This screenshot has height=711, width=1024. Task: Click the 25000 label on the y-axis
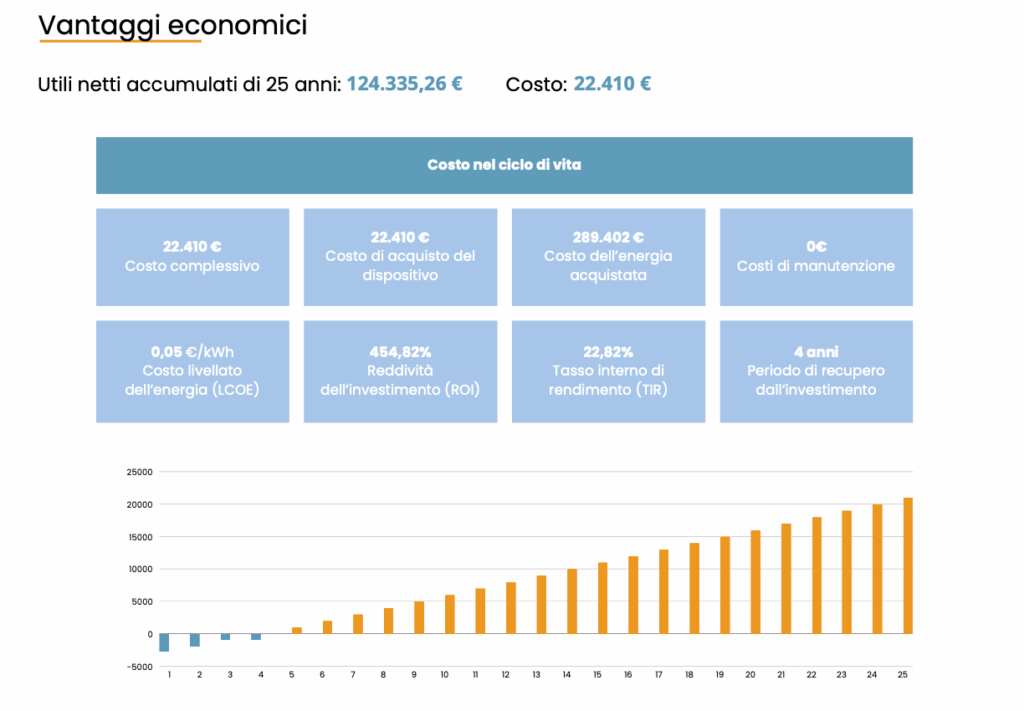[139, 472]
